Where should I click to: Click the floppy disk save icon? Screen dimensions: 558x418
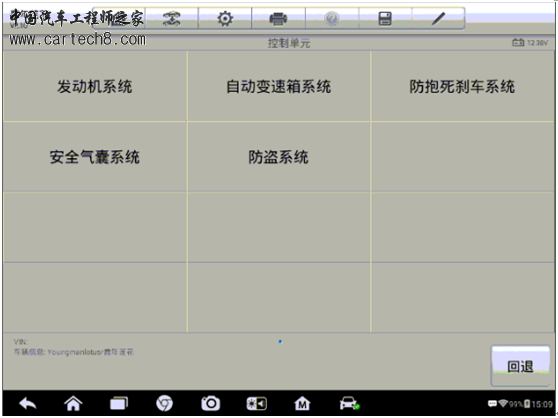[385, 18]
